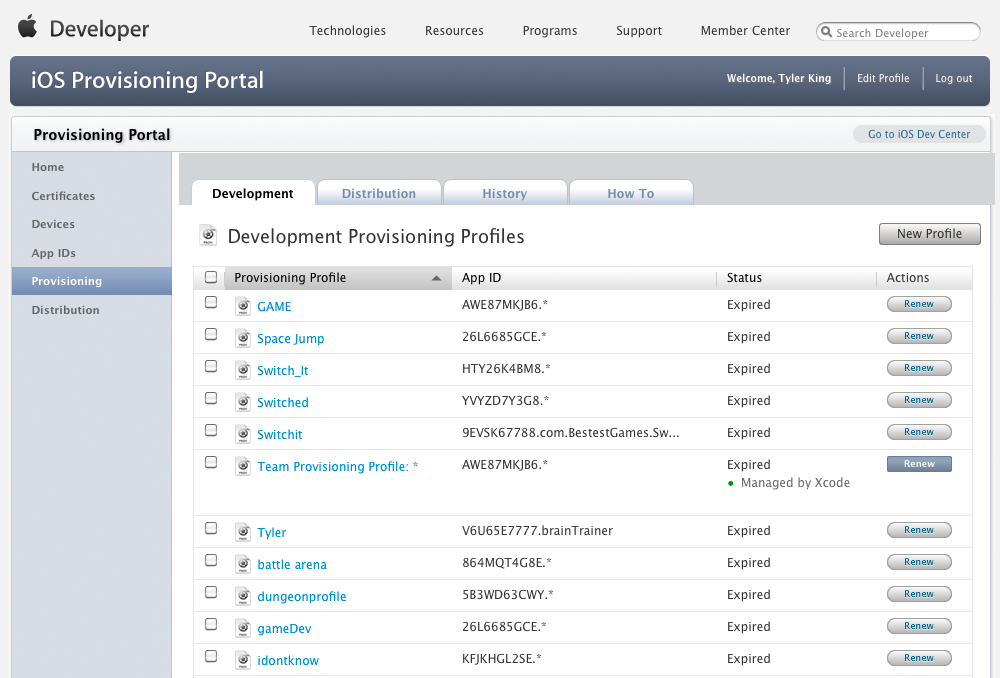Switch to the Distribution tab
1000x678 pixels.
coord(379,193)
